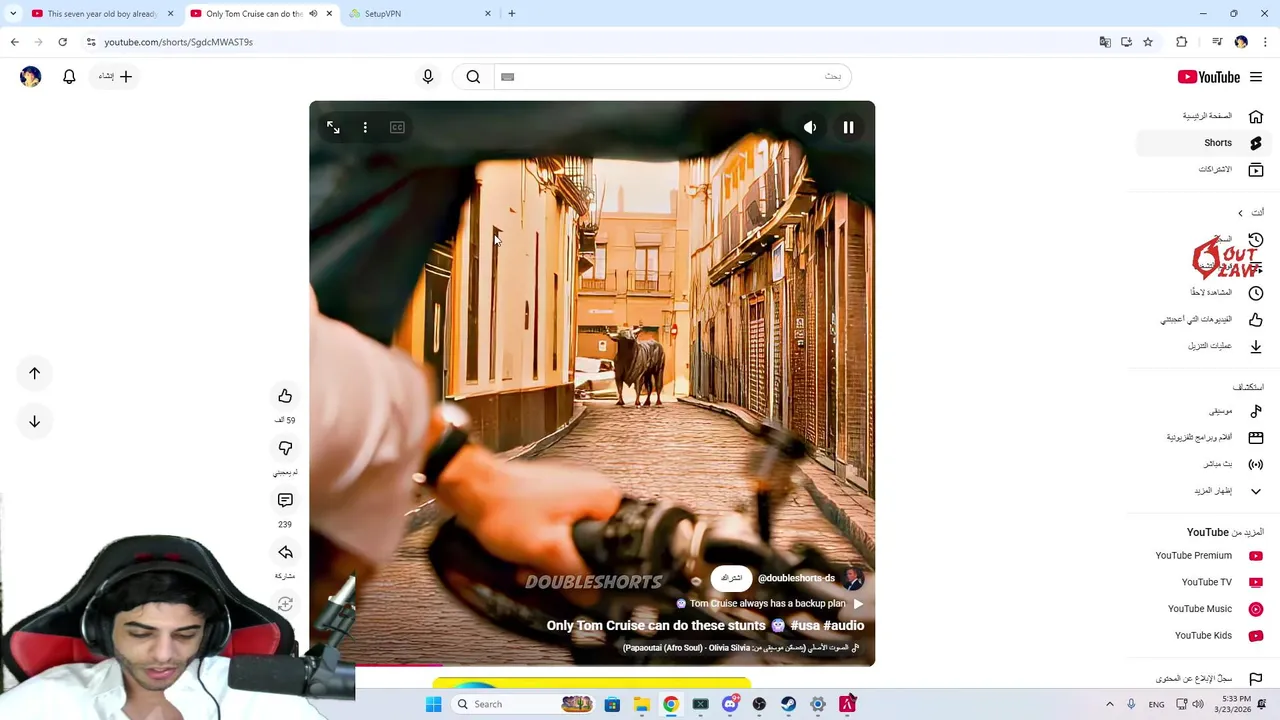
Task: Open the account avatar menu in YouTube header
Action: 30,77
